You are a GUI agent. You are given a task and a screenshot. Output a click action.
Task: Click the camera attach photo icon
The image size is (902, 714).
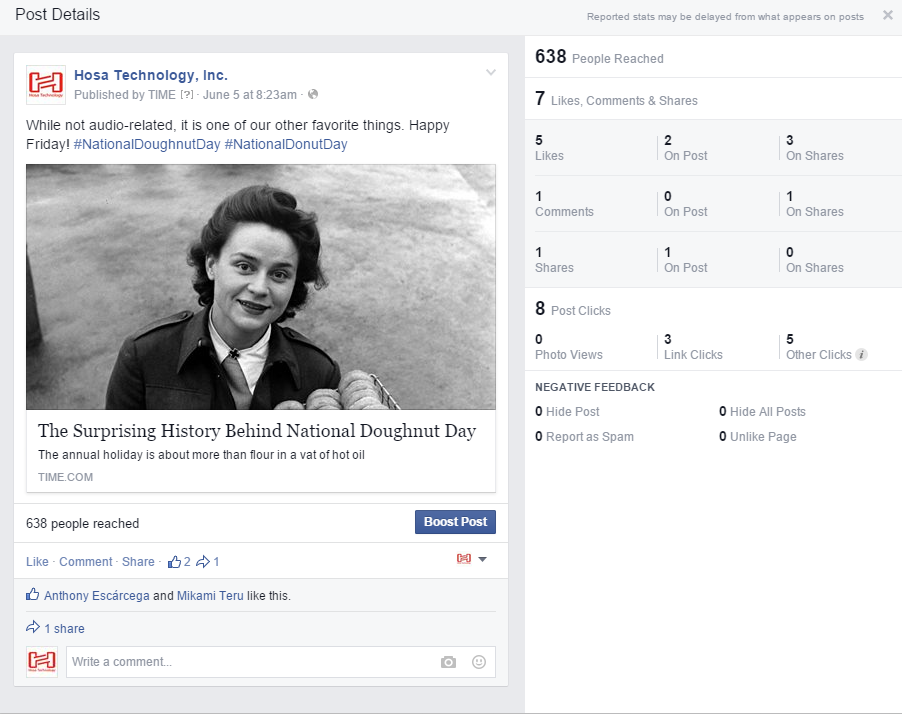(x=448, y=662)
